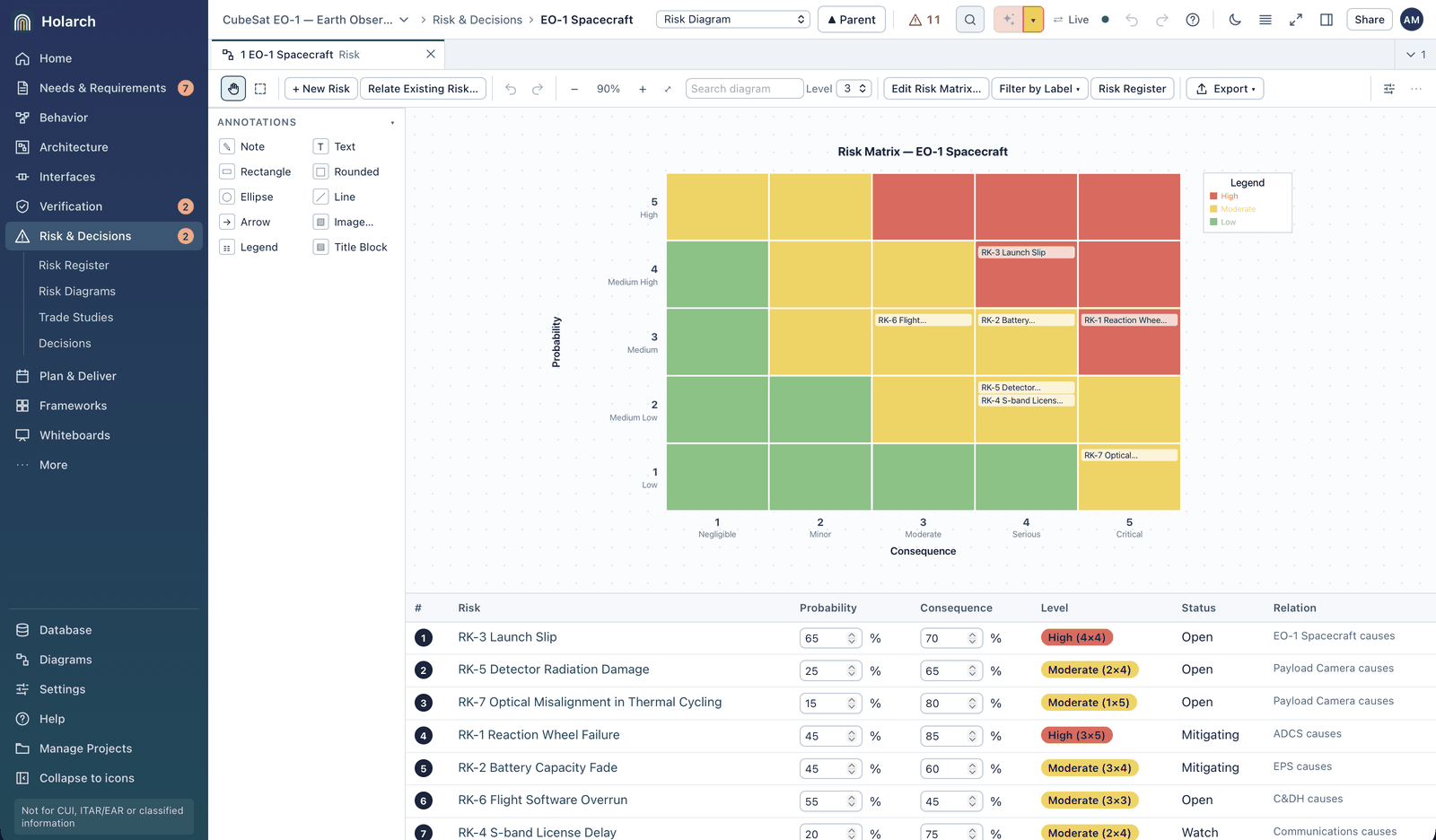
Task: Expand the Filter by Label dropdown
Action: pos(1039,89)
